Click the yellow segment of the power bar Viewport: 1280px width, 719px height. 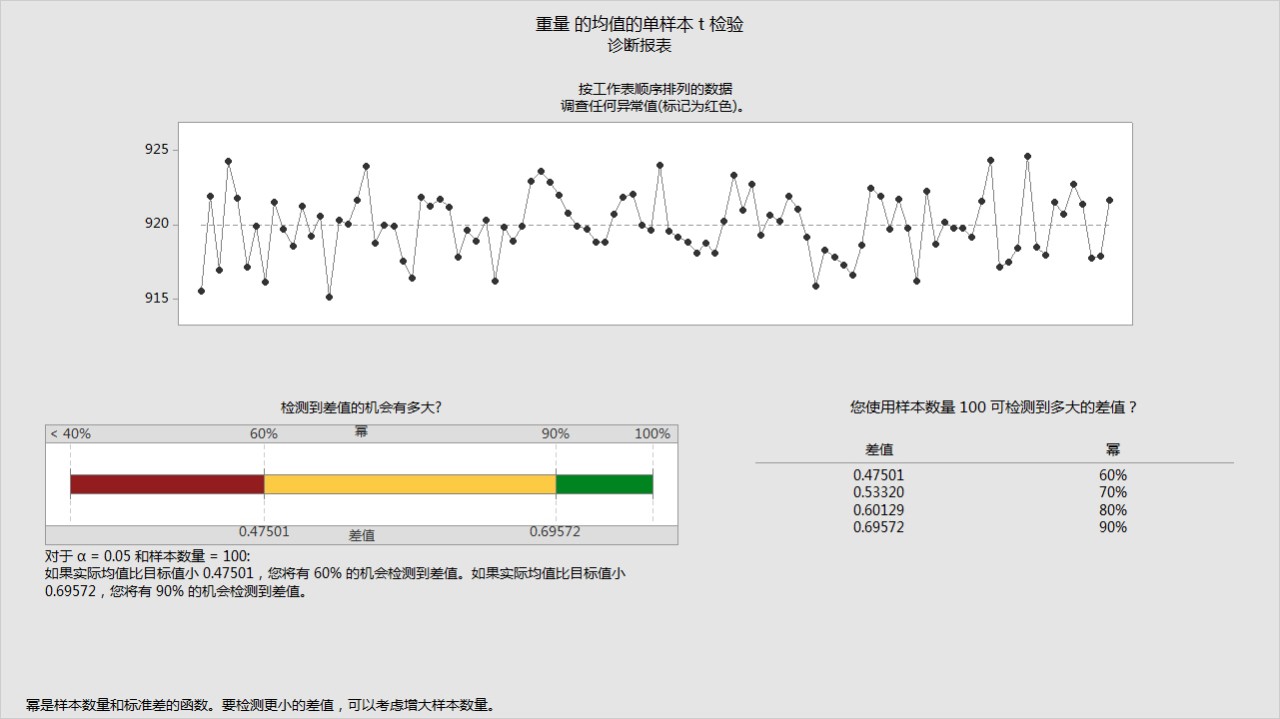pyautogui.click(x=409, y=484)
